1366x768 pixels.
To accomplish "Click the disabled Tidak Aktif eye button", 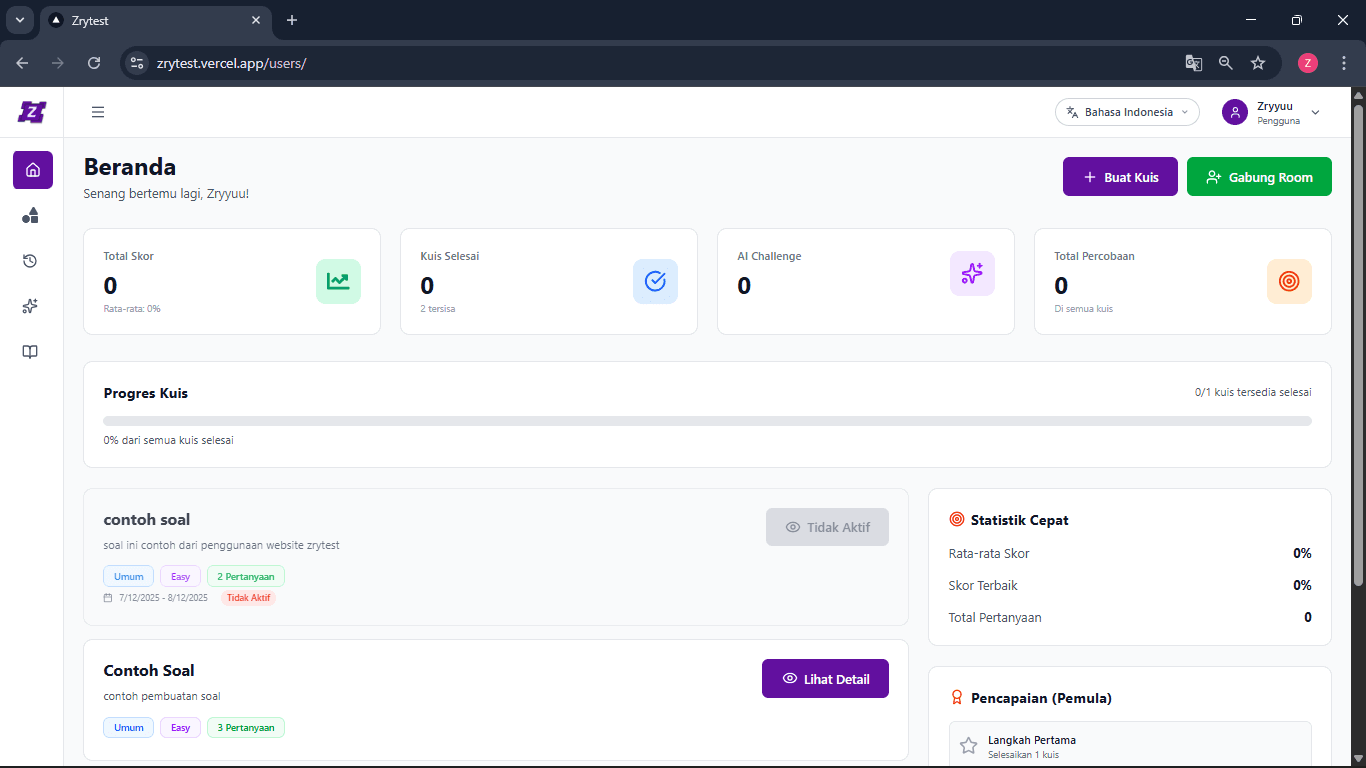I will point(827,527).
